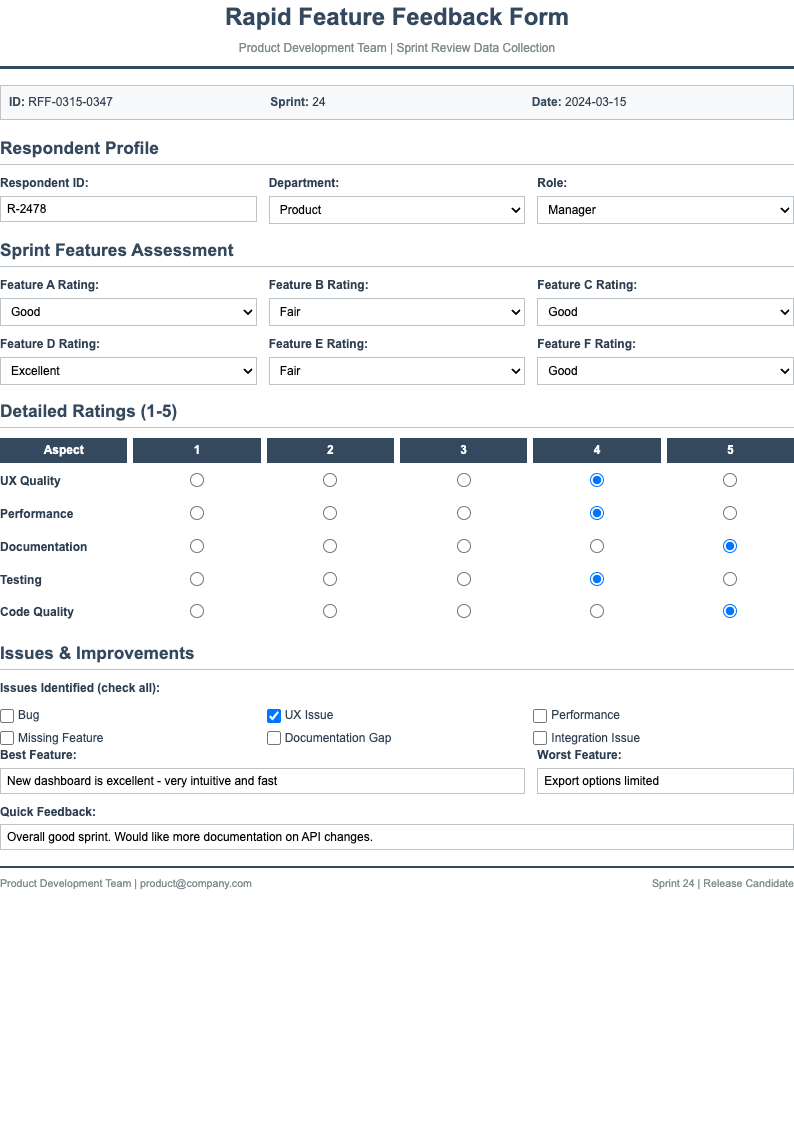Change Testing rating to 2
794x1123 pixels.
330,579
